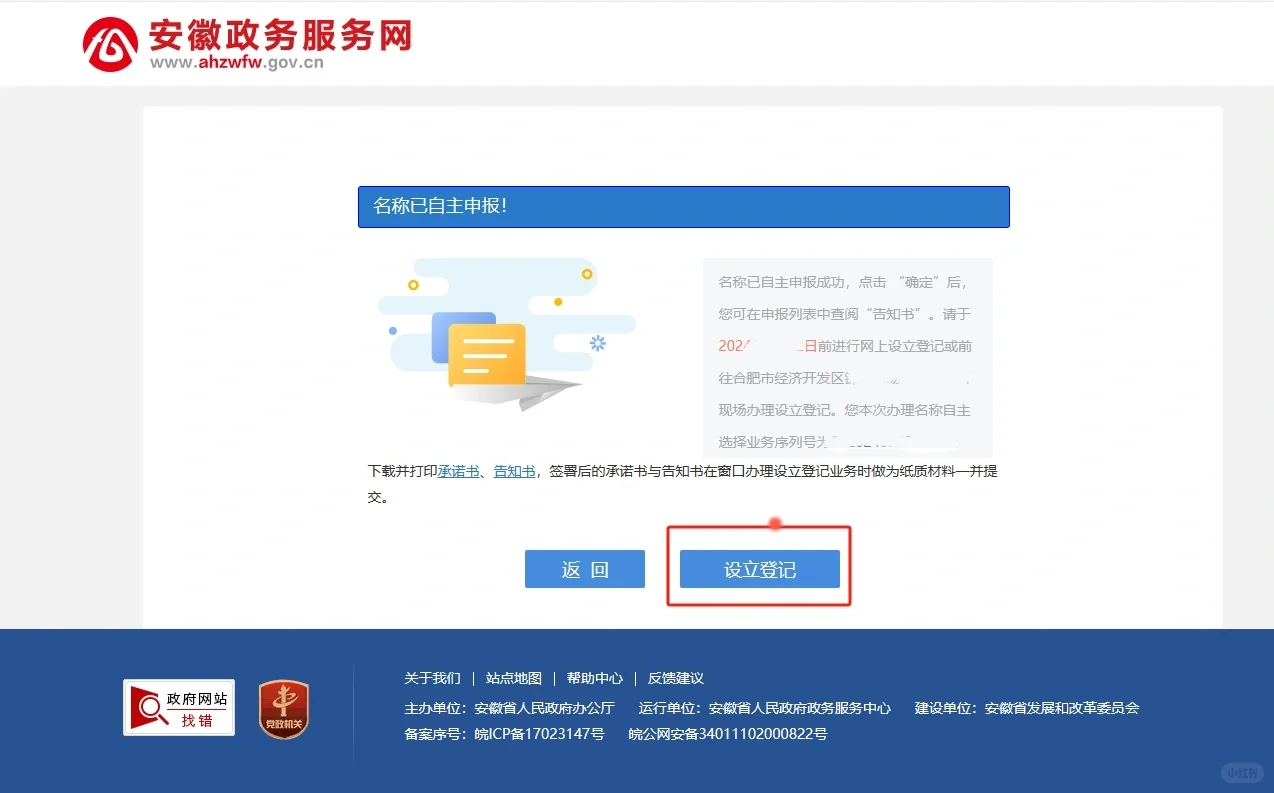Click the 安徽政务服务网 site title
The width and height of the screenshot is (1274, 793).
coord(280,35)
